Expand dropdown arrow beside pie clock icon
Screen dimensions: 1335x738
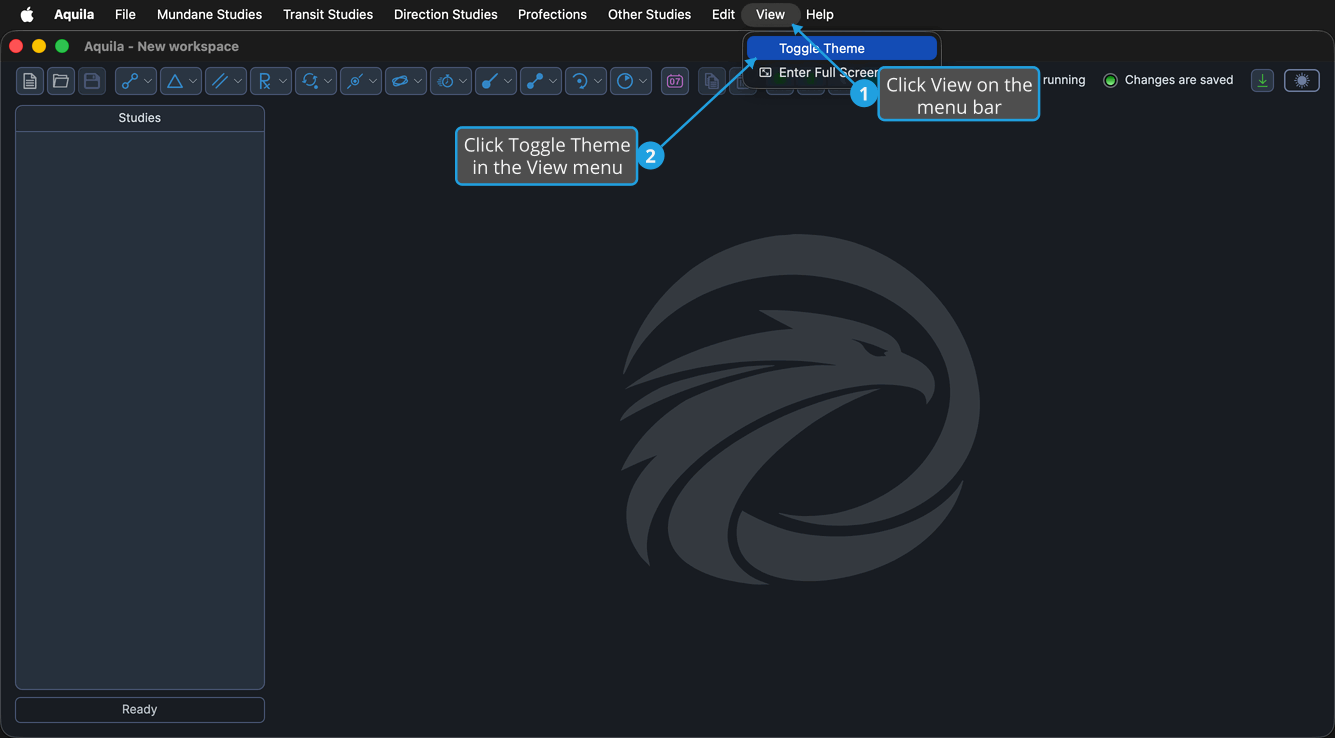[644, 81]
